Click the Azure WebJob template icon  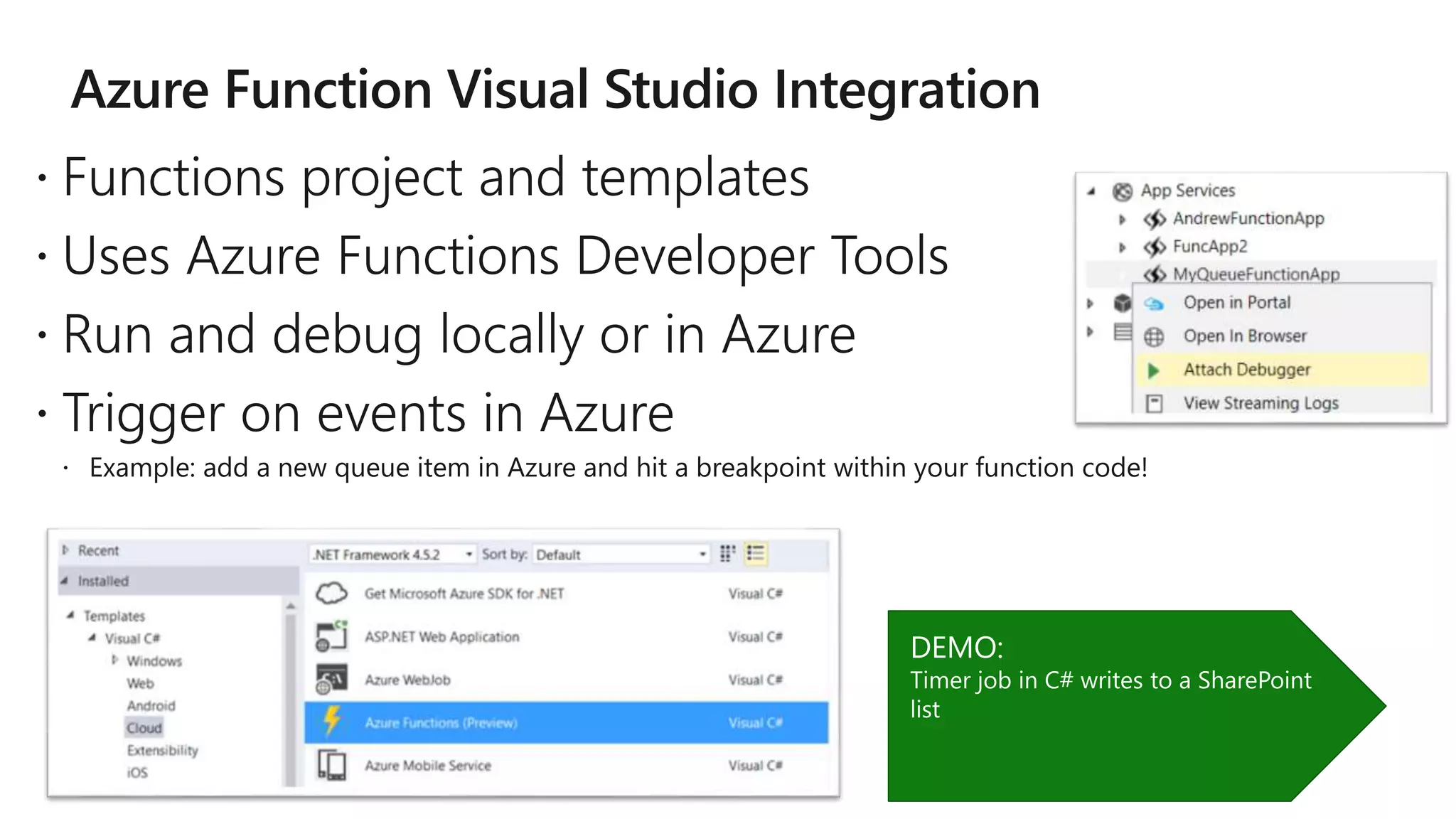(331, 679)
